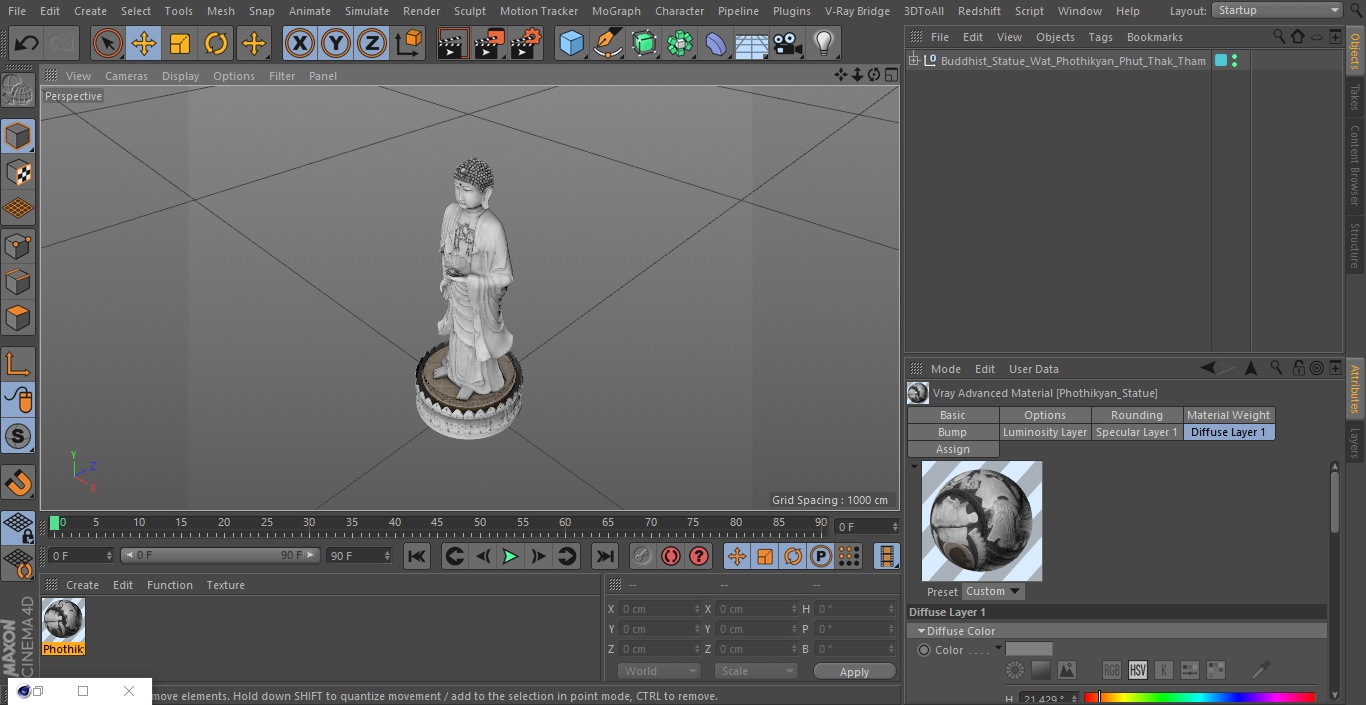Click the diffuse Color swatch
The image size is (1366, 705).
click(1029, 649)
